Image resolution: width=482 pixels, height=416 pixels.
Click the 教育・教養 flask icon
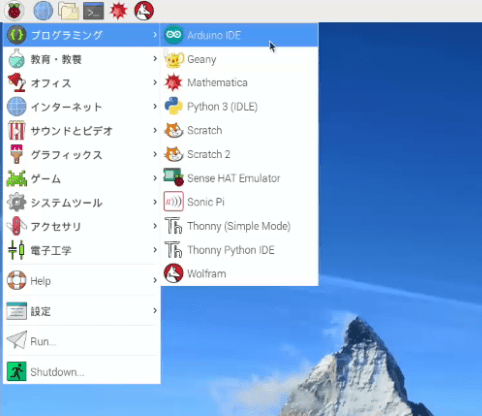click(16, 59)
